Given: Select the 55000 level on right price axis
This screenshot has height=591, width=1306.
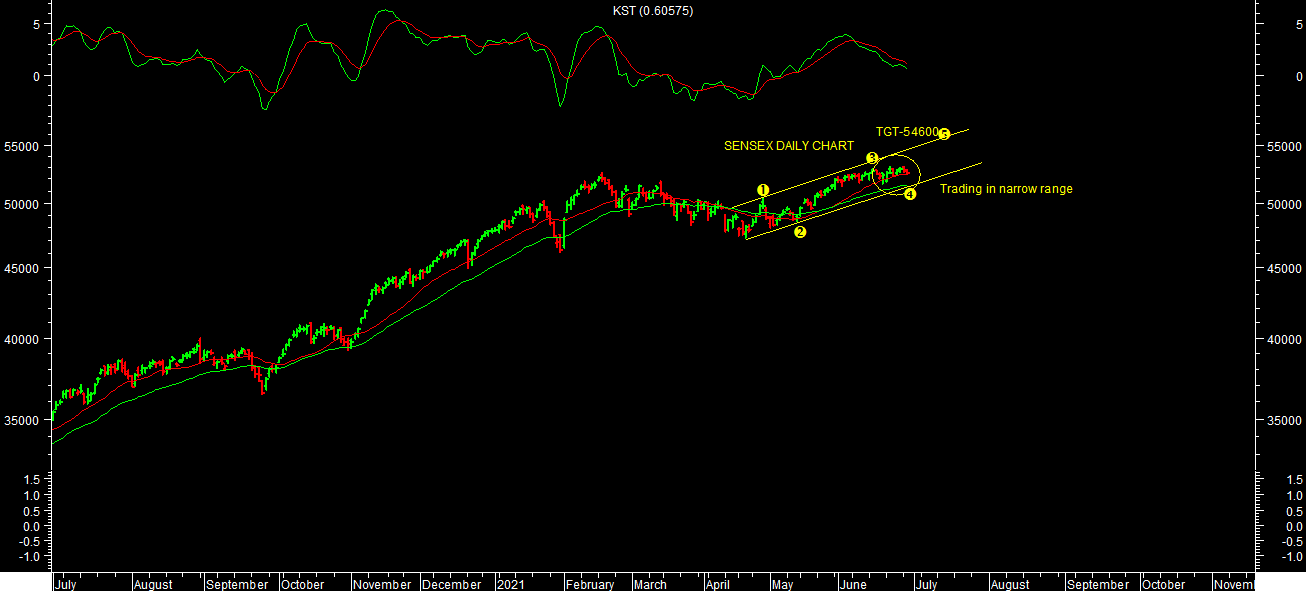Looking at the screenshot, I should tap(1285, 146).
